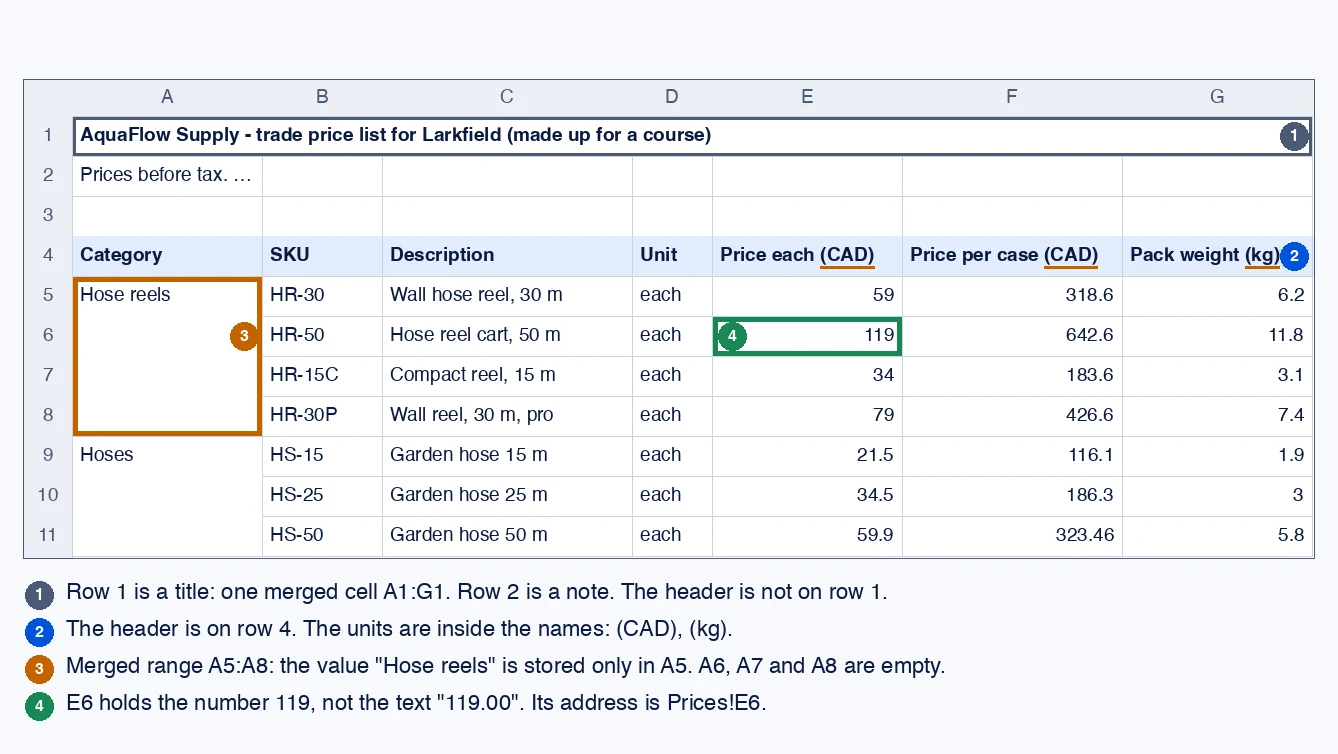1338x754 pixels.
Task: Click the 'Price each (CAD)' header cell
Action: tap(807, 256)
